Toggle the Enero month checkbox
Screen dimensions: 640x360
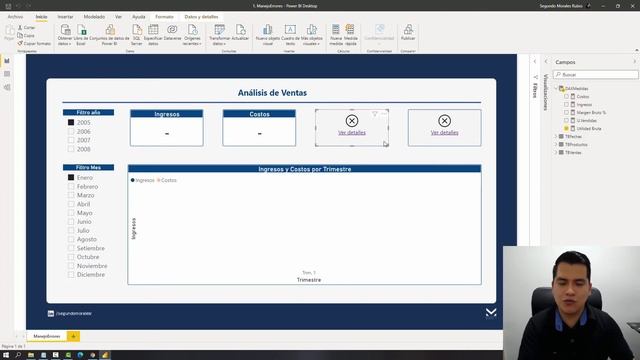pos(71,178)
